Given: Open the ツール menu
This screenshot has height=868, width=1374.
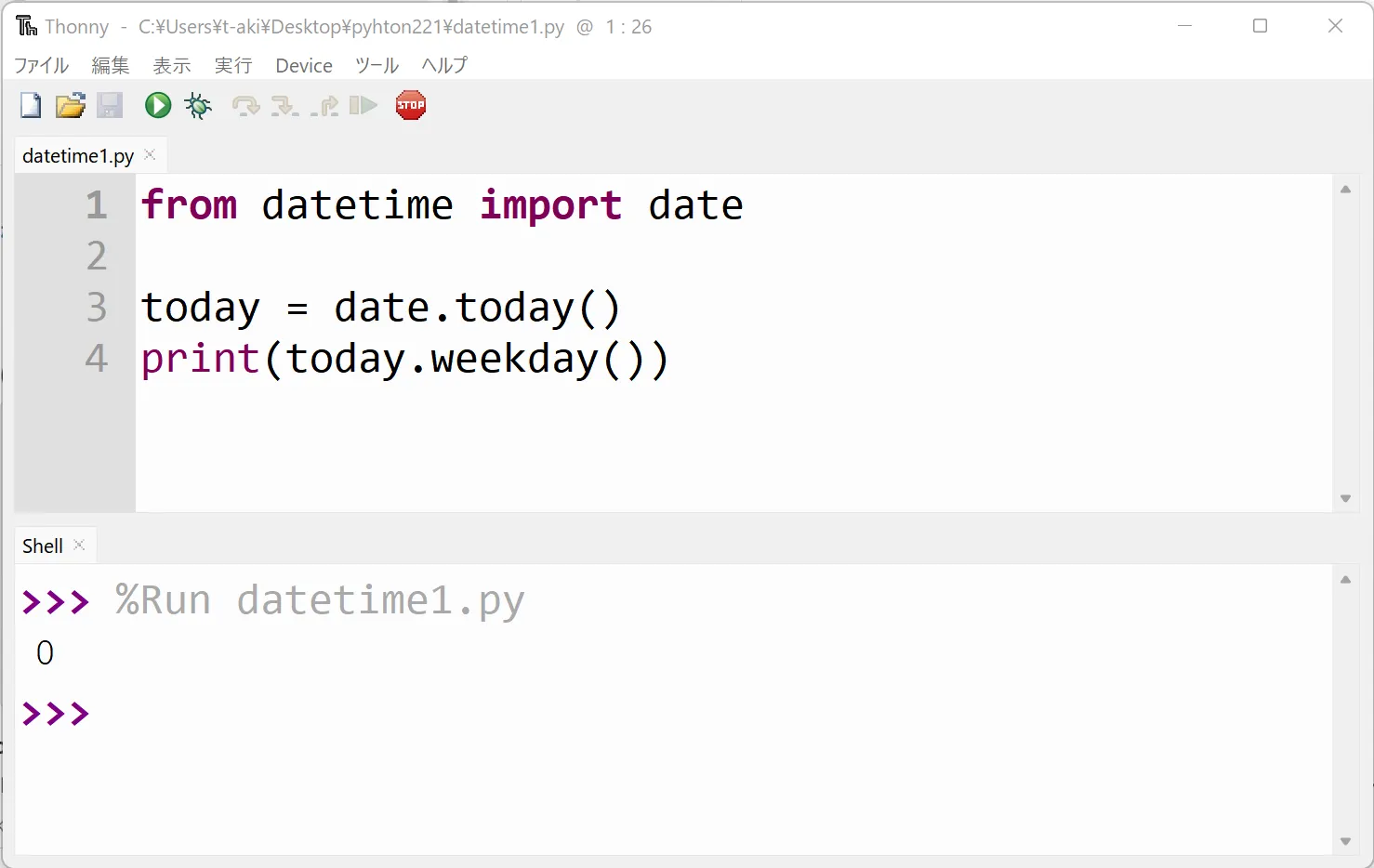Looking at the screenshot, I should click(377, 65).
